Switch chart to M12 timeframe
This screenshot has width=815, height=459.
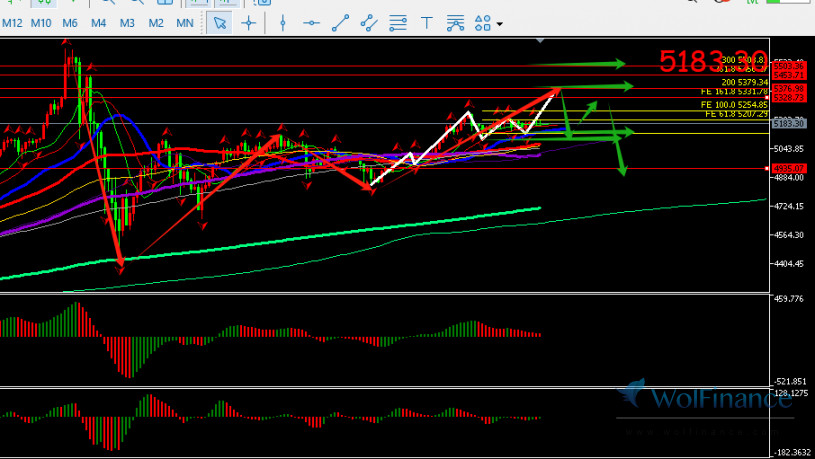(12, 22)
